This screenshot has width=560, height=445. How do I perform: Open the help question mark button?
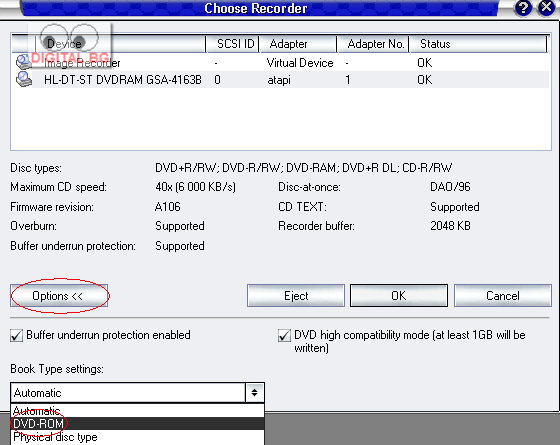coord(523,8)
